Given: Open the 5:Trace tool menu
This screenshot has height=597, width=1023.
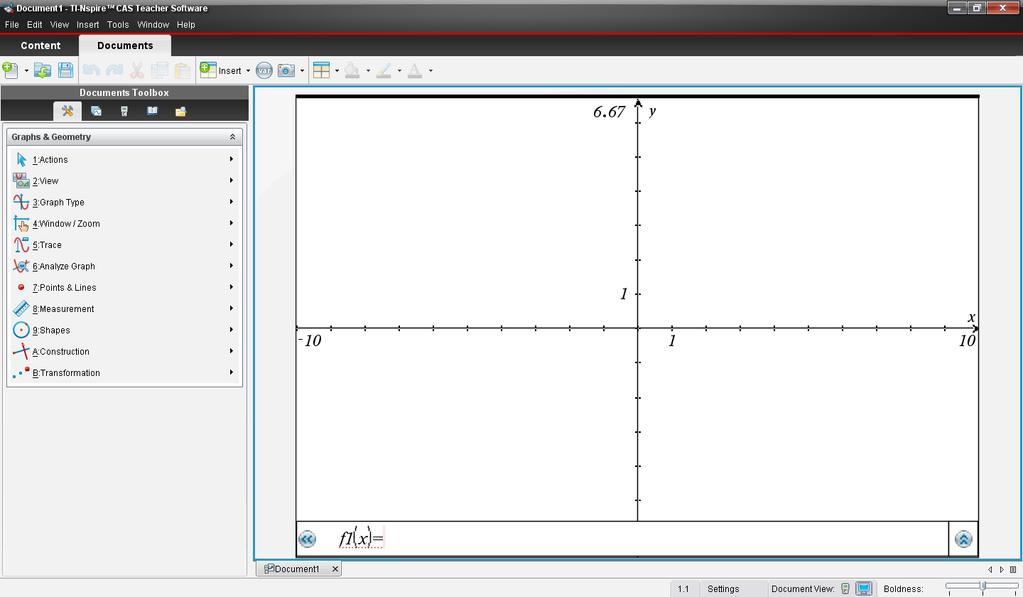Looking at the screenshot, I should point(124,245).
